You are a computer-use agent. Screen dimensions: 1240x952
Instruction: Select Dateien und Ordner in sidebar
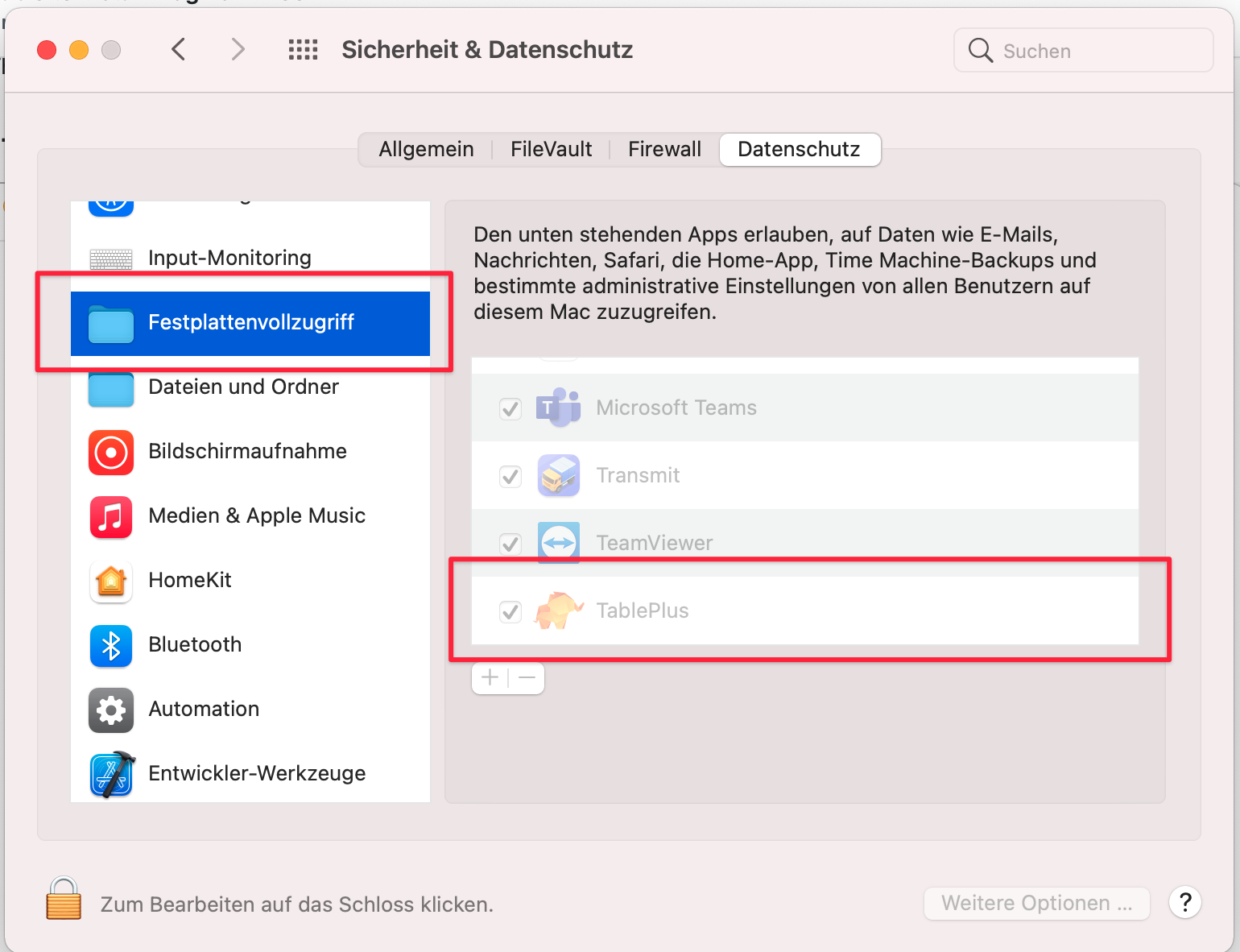pos(250,387)
